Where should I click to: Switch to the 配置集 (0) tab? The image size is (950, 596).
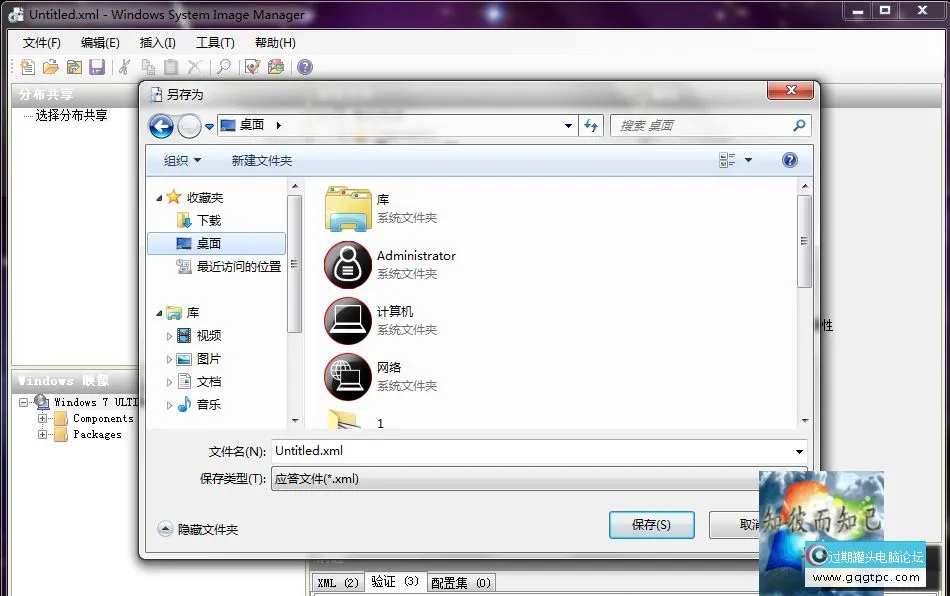(461, 581)
